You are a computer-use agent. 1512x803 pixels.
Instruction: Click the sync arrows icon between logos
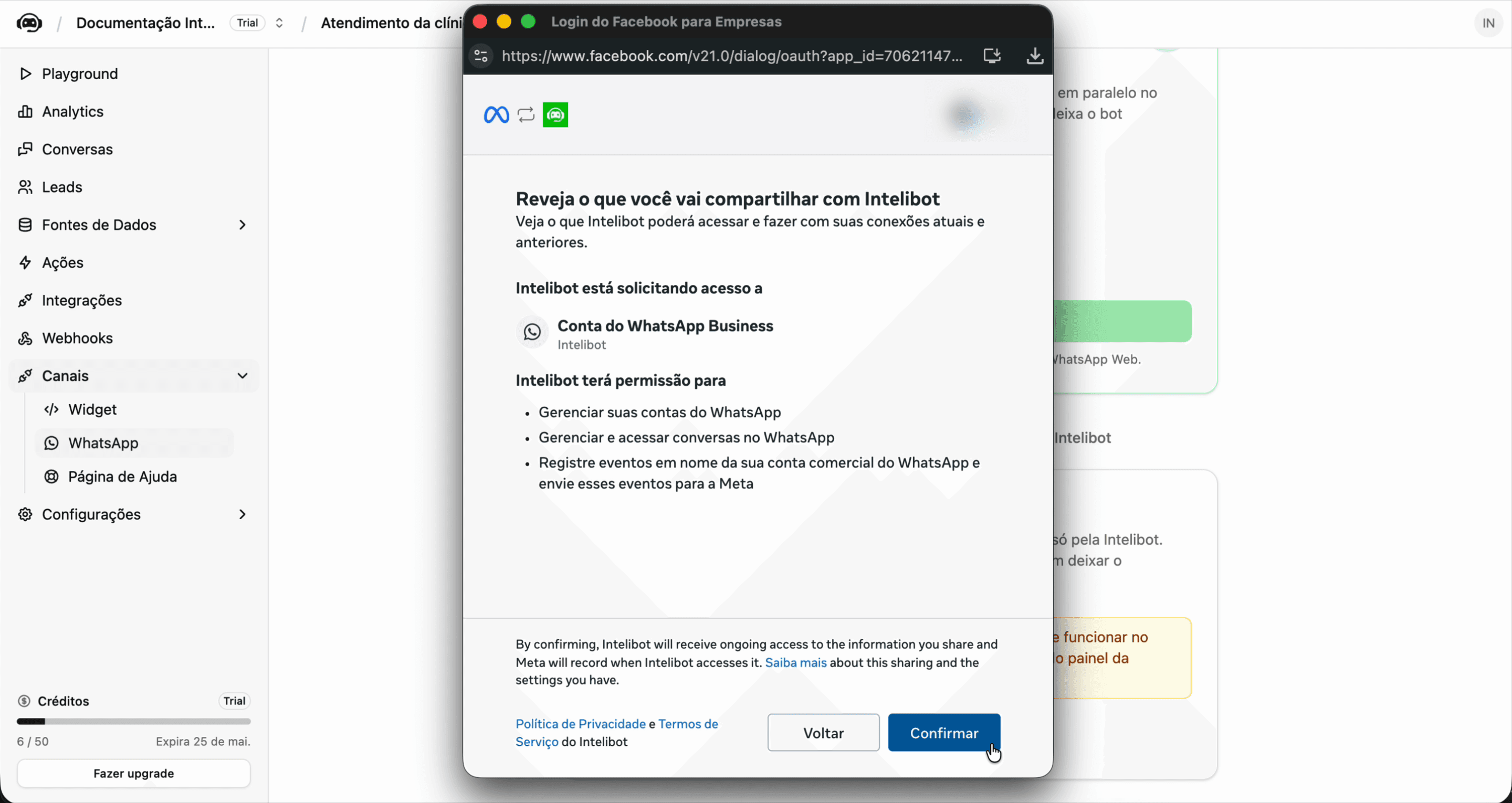tap(526, 114)
